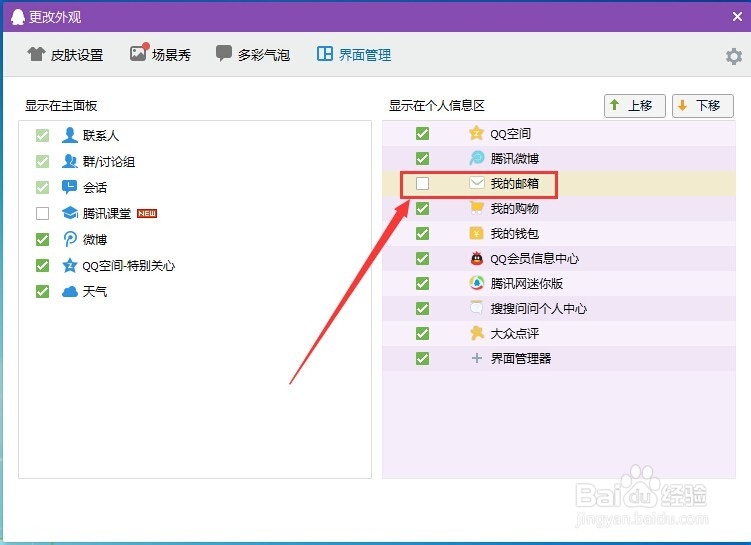Open the 多彩气泡 tab
Viewport: 751px width, 545px height.
point(252,54)
